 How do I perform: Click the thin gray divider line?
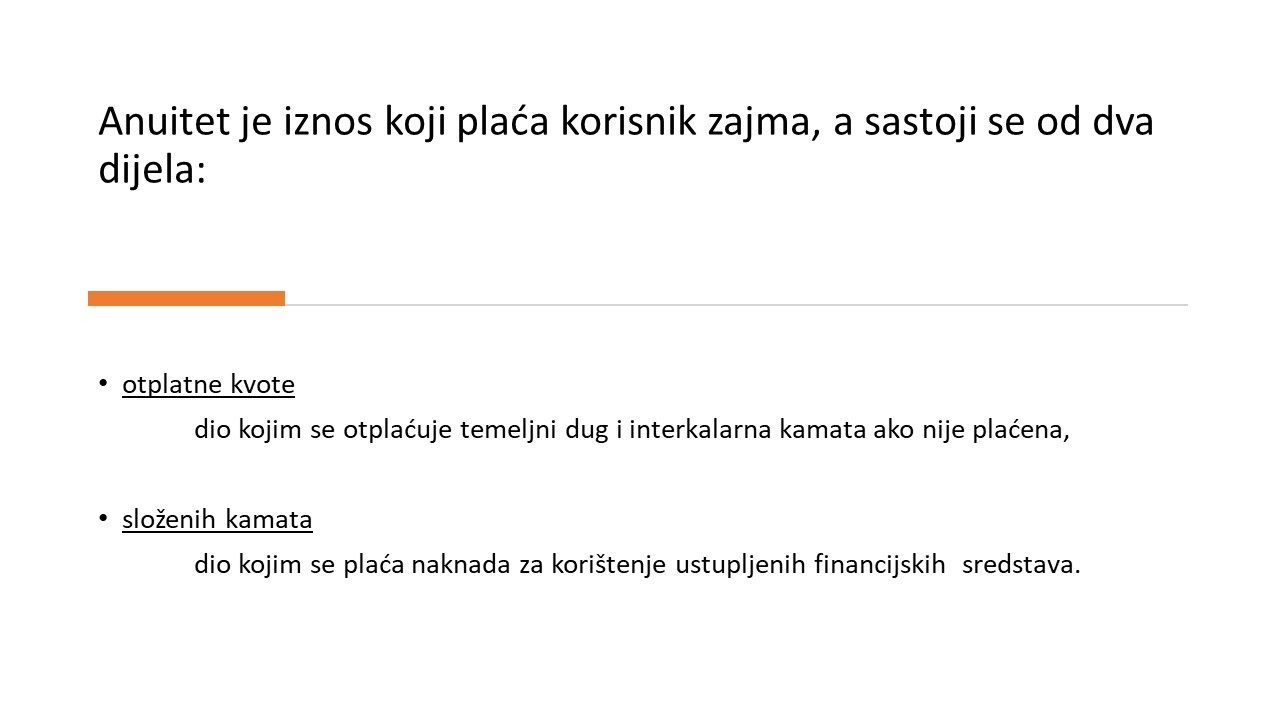pyautogui.click(x=736, y=304)
